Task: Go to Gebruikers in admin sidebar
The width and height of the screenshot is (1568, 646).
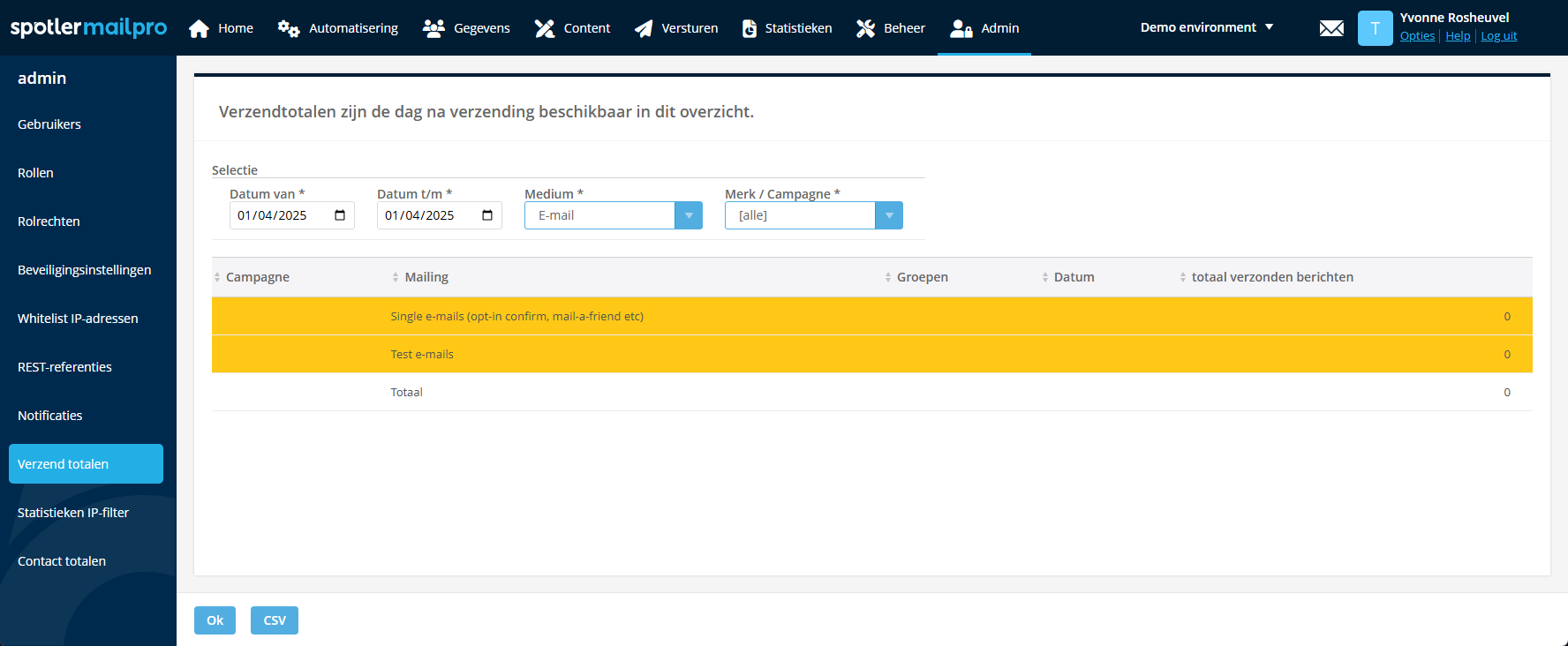Action: (x=49, y=124)
